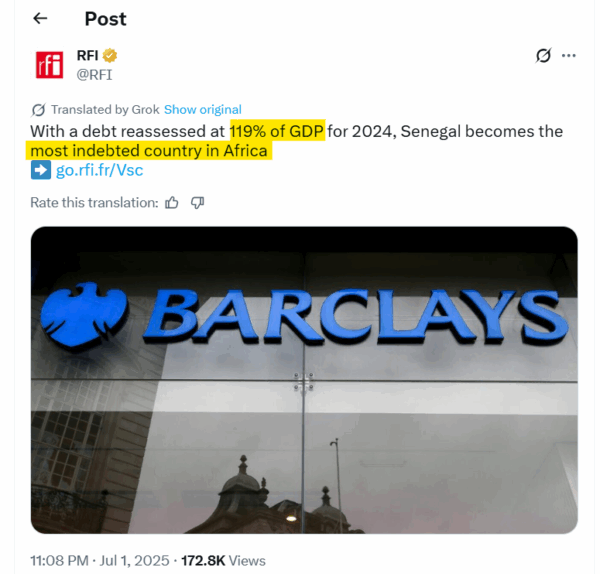Click the RFI display name
Viewport: 600px width, 574px height.
pyautogui.click(x=88, y=55)
